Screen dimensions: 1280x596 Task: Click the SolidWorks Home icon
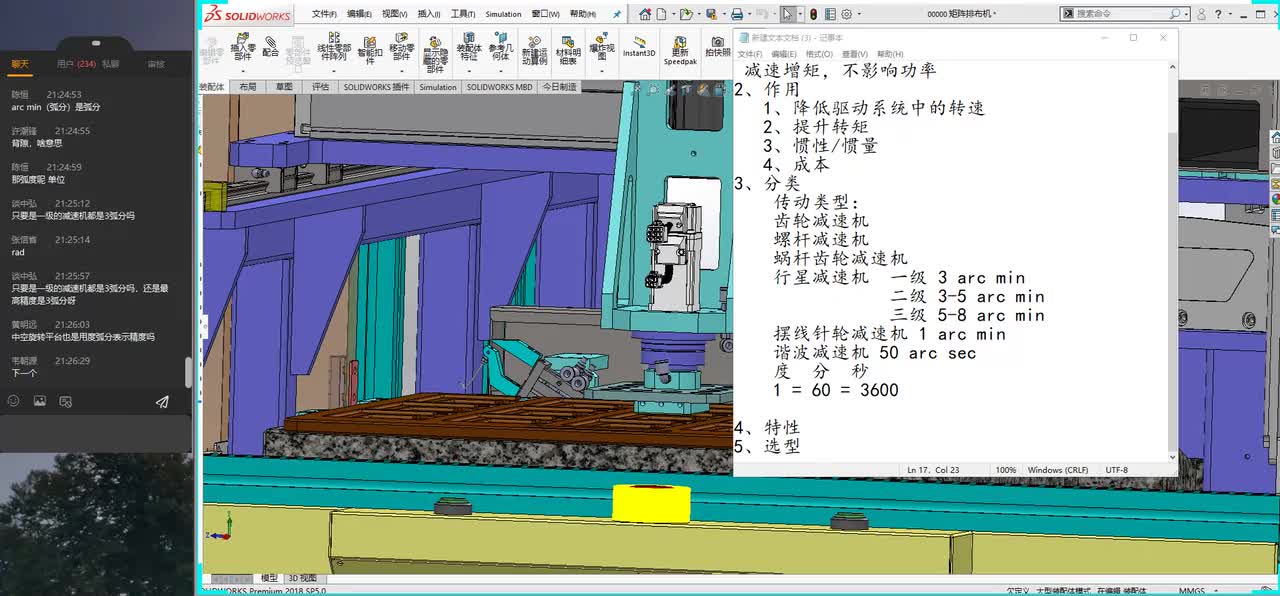click(x=646, y=14)
